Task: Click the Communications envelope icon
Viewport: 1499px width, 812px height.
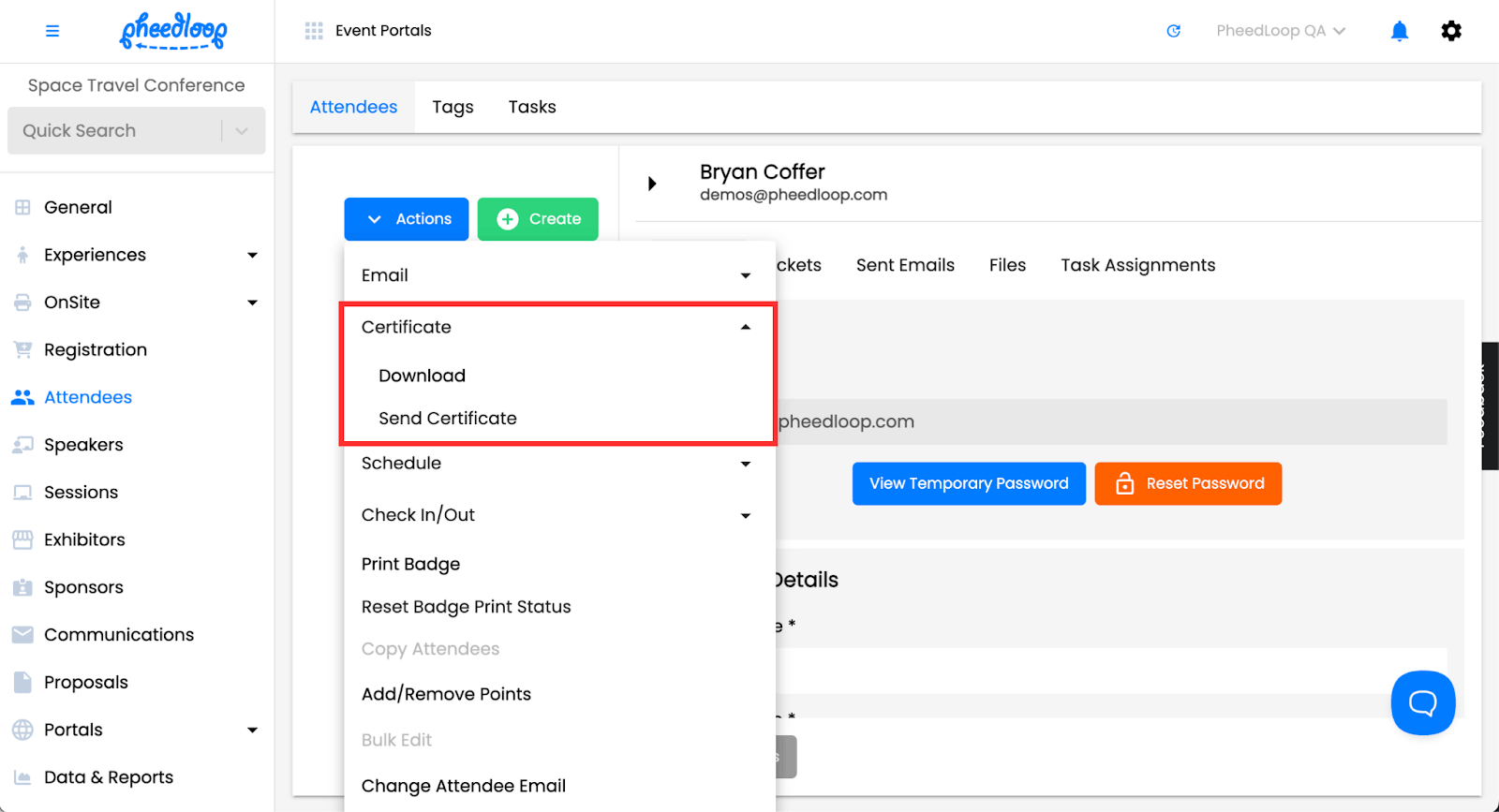Action: 22,635
